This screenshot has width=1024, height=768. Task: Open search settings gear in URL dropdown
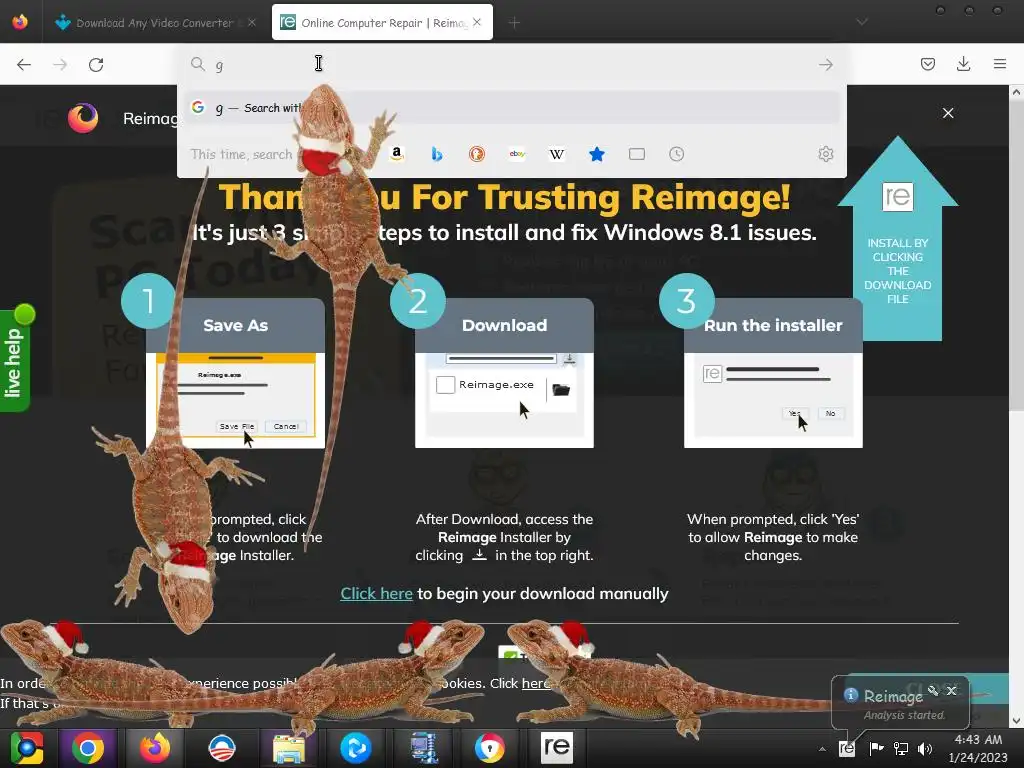825,154
